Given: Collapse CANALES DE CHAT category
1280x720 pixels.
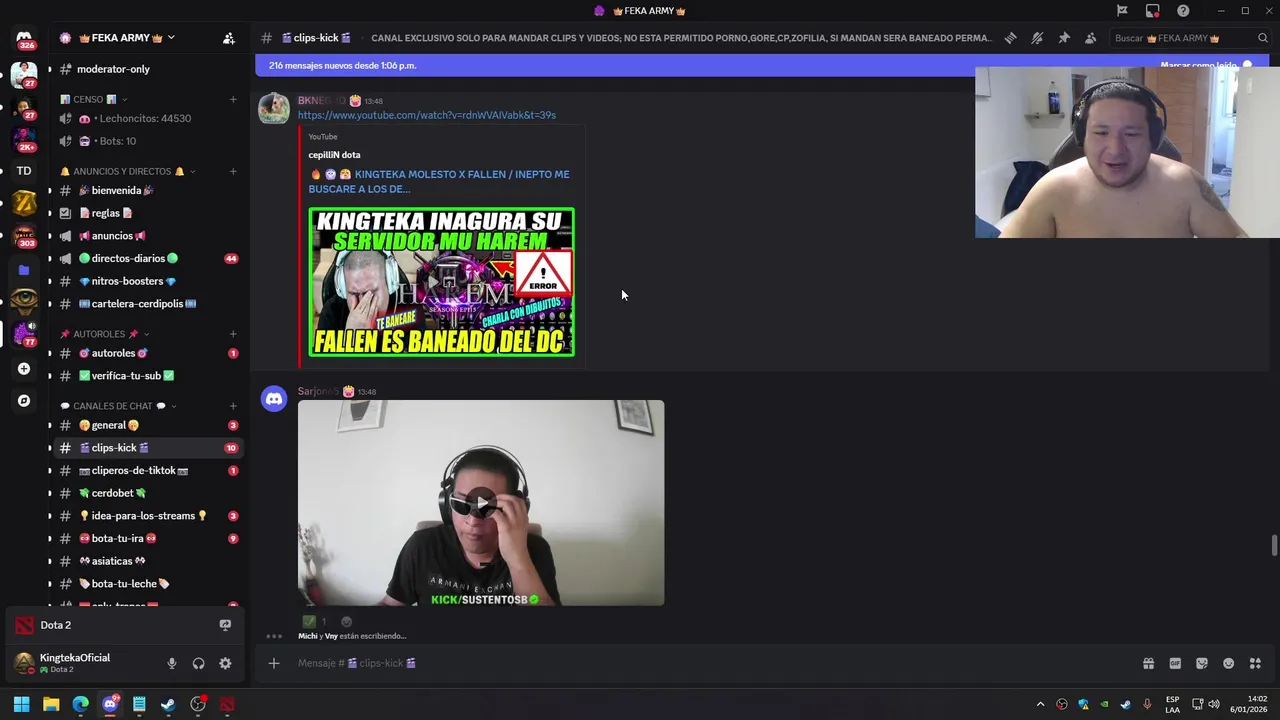Looking at the screenshot, I should tap(118, 406).
